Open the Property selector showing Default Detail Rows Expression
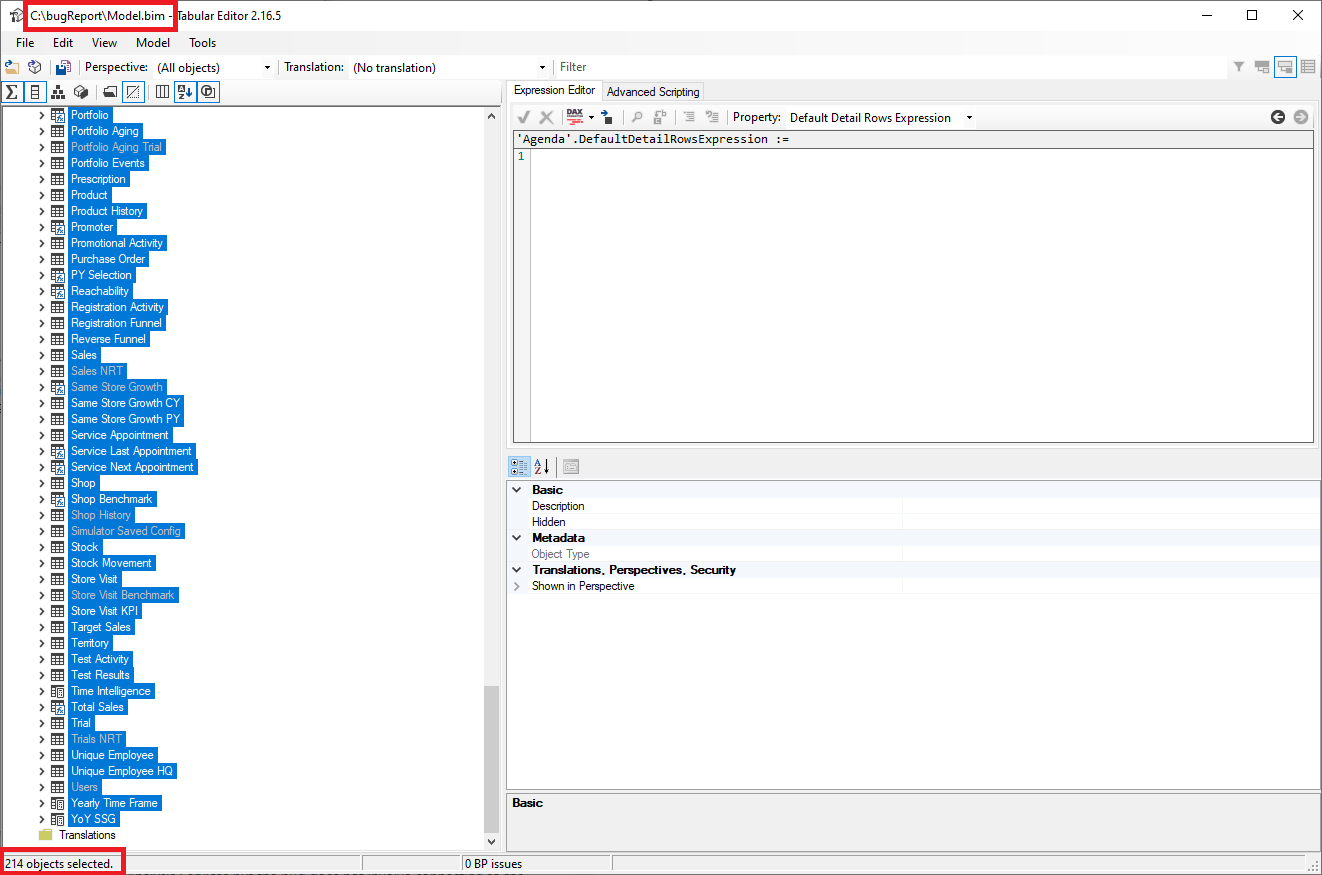The image size is (1322, 875). pyautogui.click(x=880, y=117)
